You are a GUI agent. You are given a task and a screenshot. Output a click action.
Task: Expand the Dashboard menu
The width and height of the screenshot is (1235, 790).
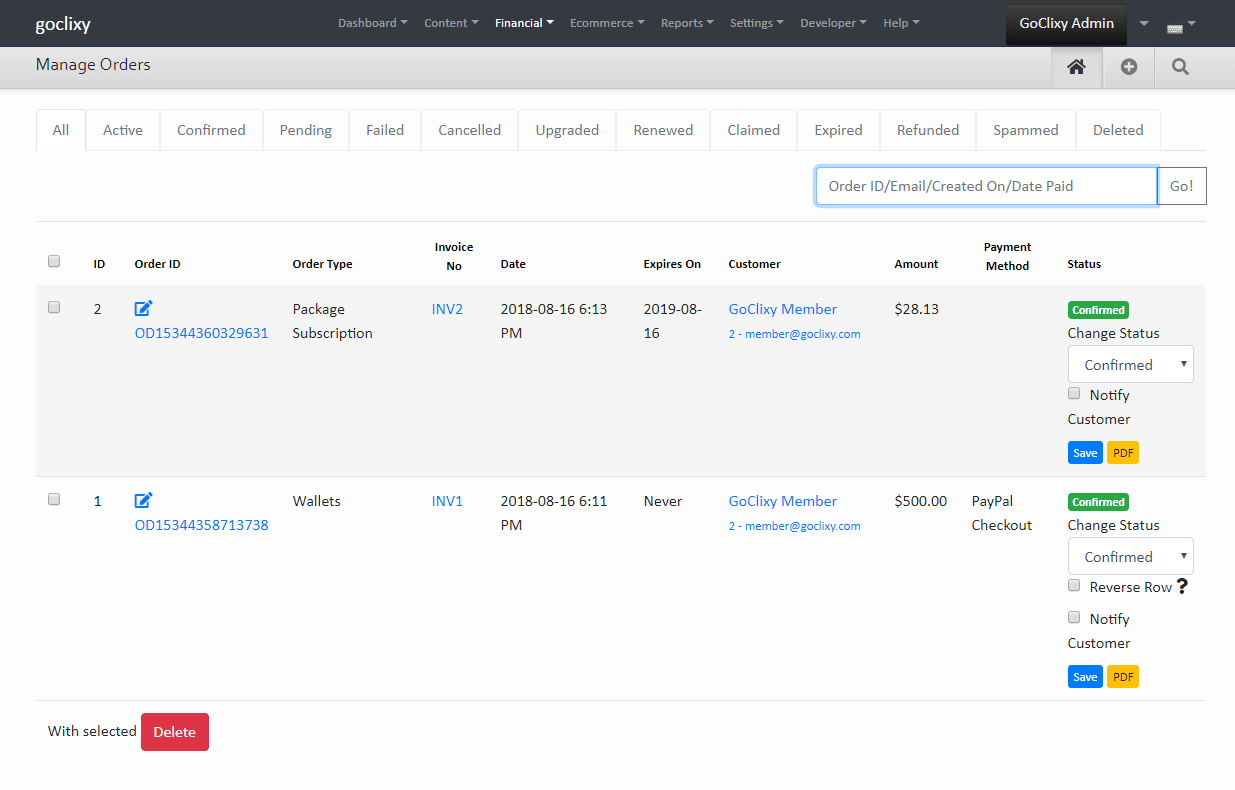tap(372, 23)
